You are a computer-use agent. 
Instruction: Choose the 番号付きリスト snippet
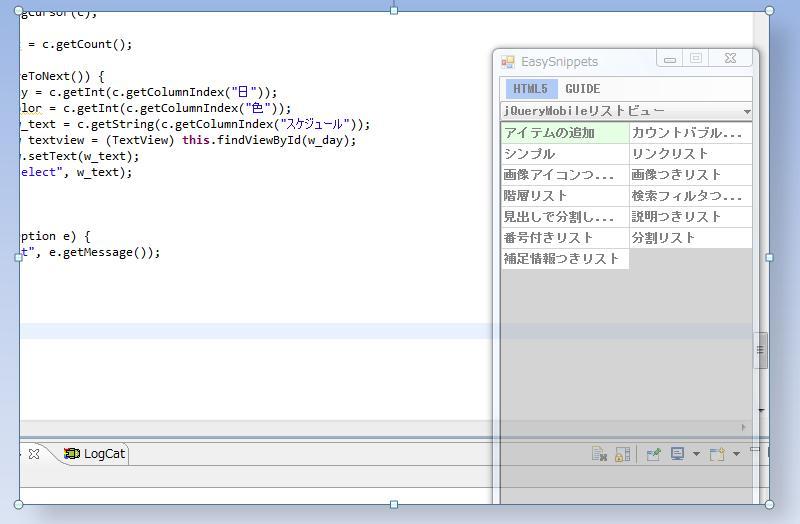tap(565, 238)
